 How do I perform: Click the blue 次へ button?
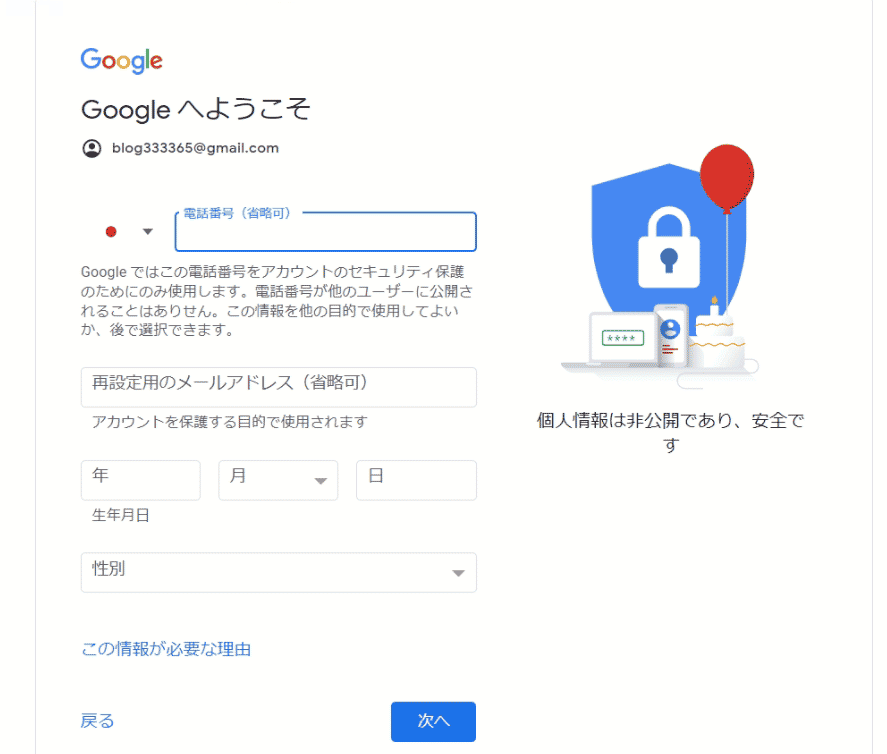click(433, 721)
